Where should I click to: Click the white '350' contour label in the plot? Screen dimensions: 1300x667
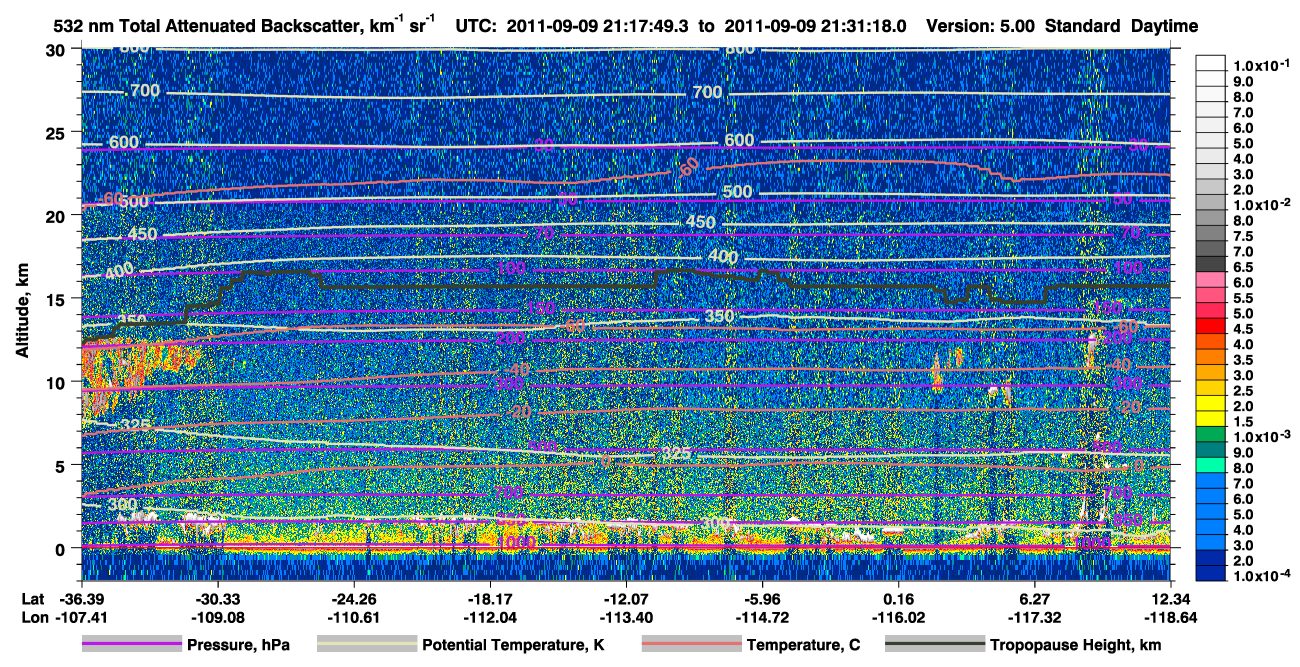pyautogui.click(x=719, y=316)
